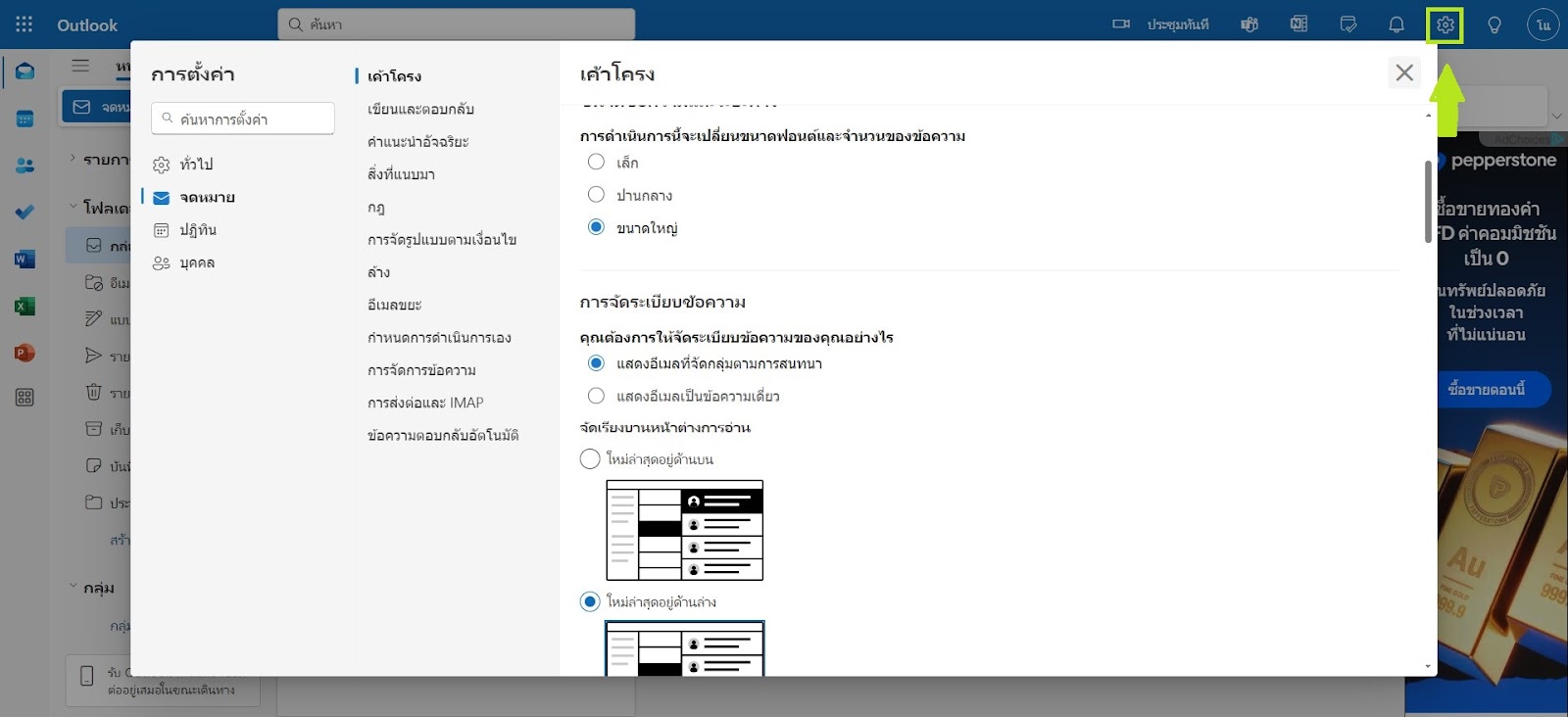Open การจัดรูปแบบตามเงื่อนไข settings page
This screenshot has height=717, width=1568.
pyautogui.click(x=442, y=239)
